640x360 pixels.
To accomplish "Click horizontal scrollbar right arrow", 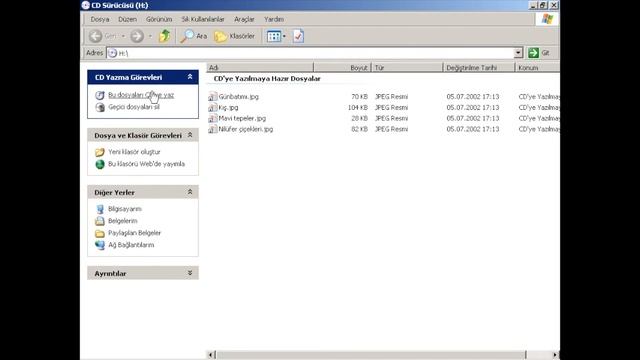I will pyautogui.click(x=555, y=355).
